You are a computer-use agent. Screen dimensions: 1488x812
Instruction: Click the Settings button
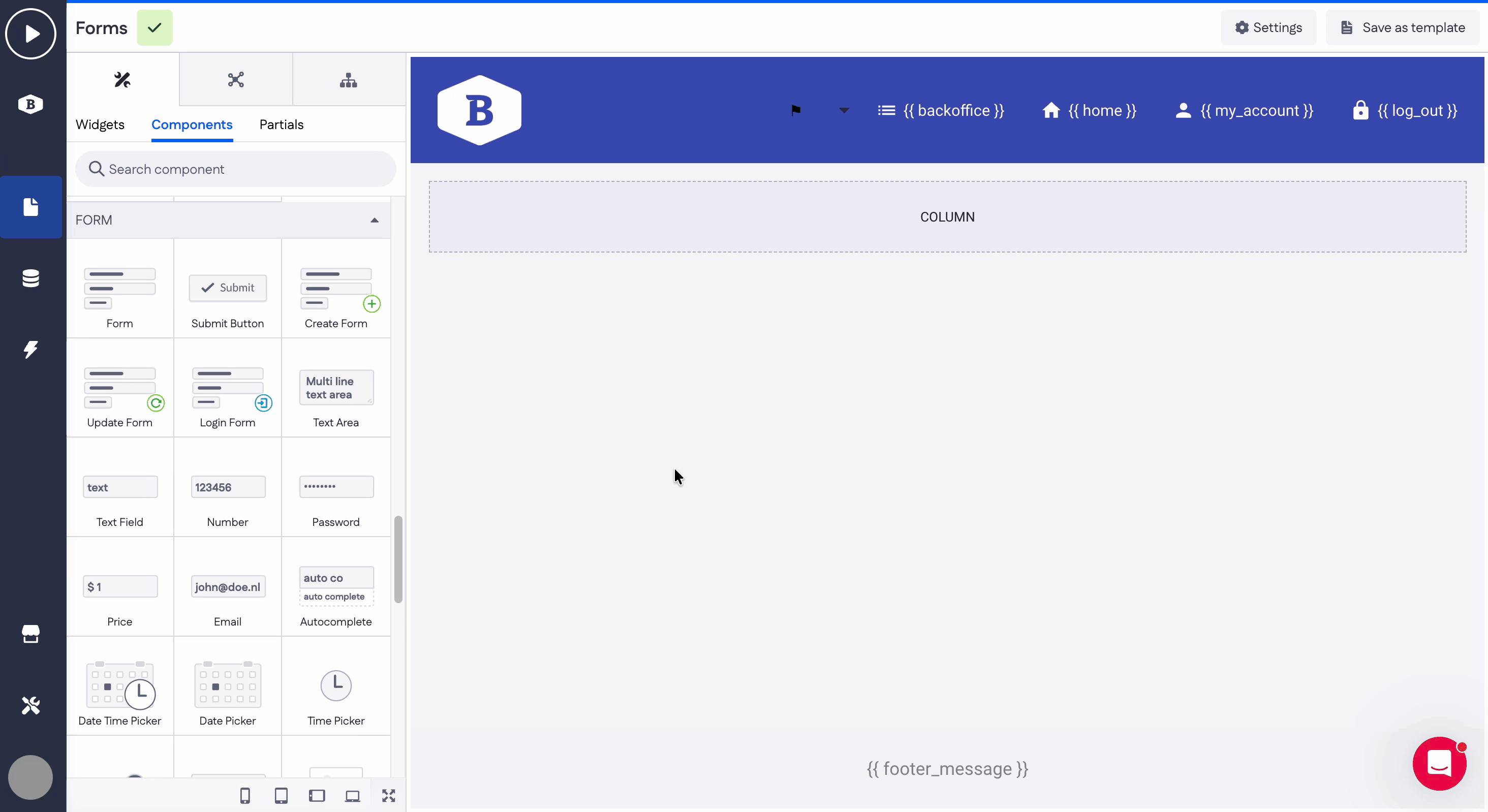1268,28
